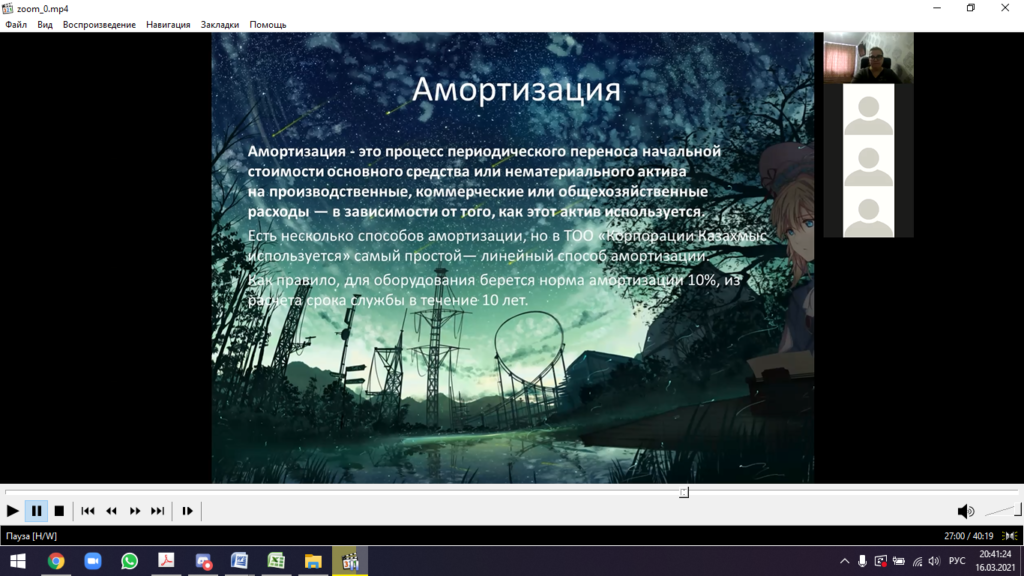The image size is (1024, 576).
Task: Open the Помощь menu
Action: pos(268,25)
